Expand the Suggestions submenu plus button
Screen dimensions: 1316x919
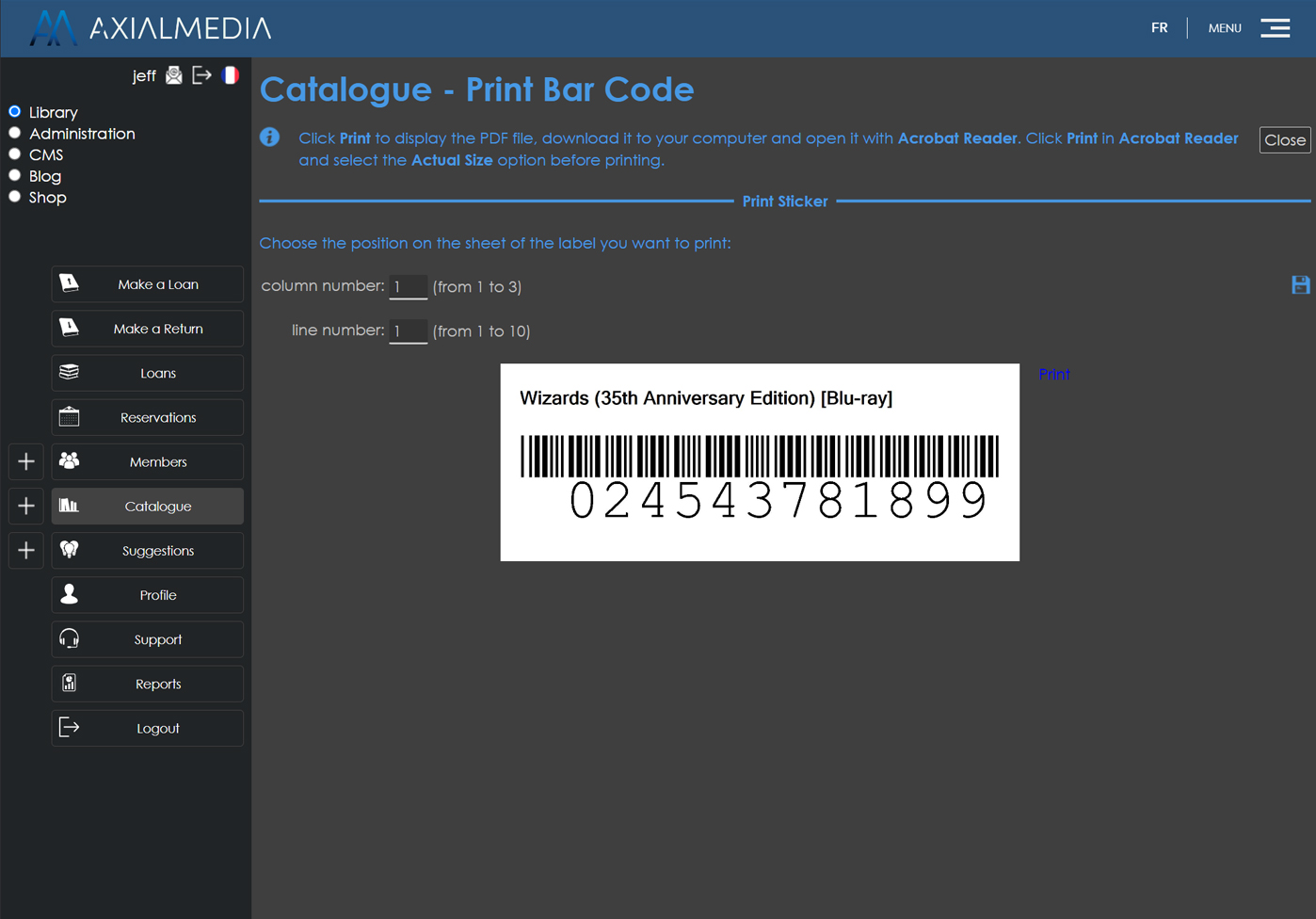point(26,550)
